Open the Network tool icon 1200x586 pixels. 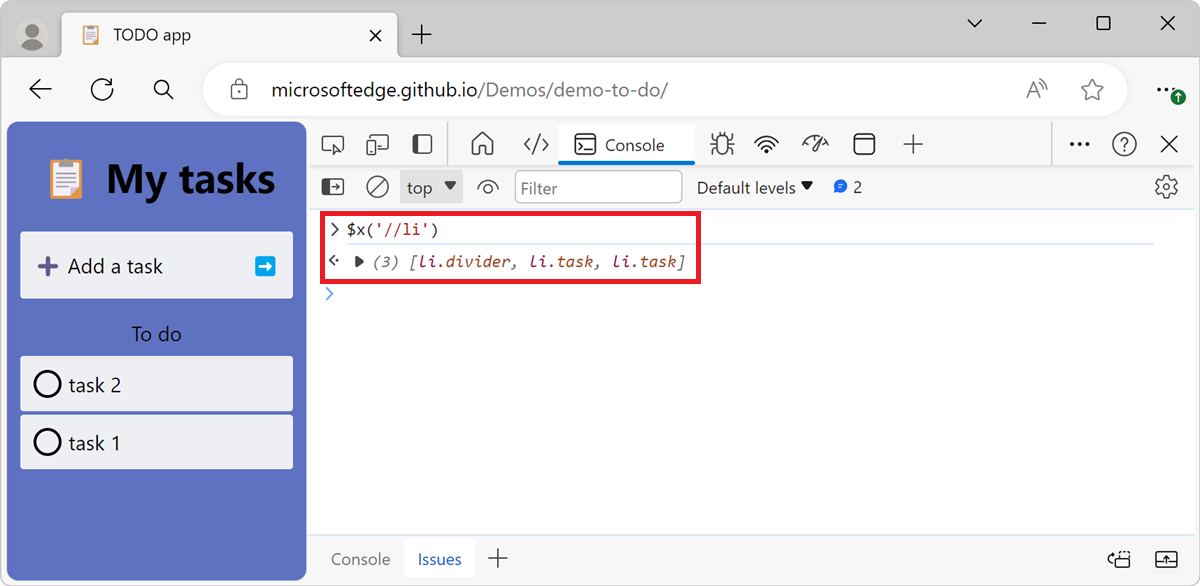click(x=766, y=144)
